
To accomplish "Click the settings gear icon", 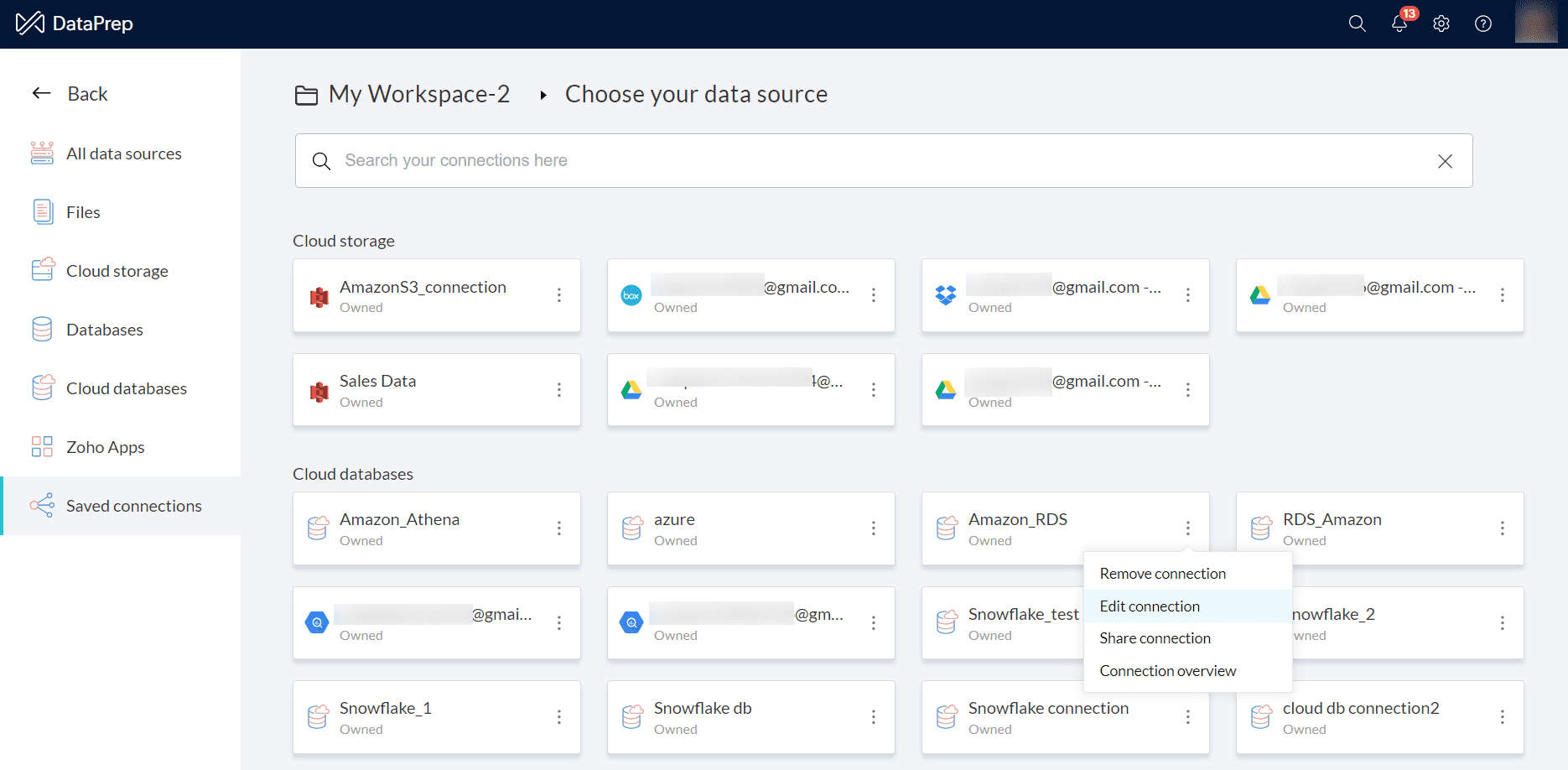I will pos(1441,23).
